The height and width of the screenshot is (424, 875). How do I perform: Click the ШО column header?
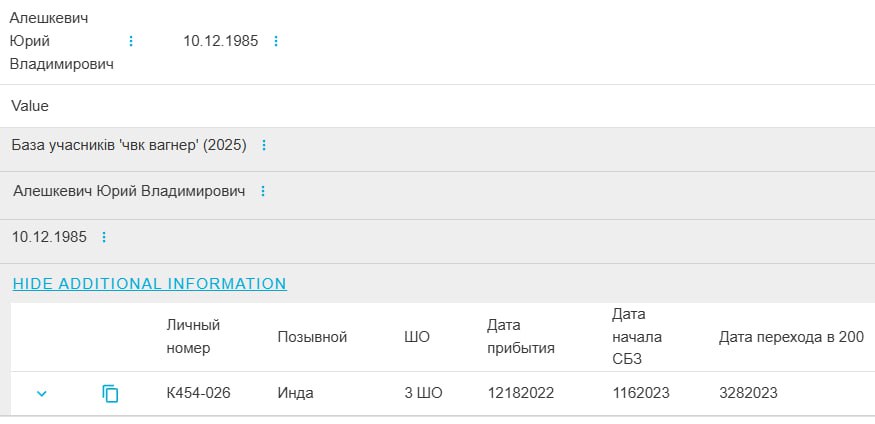(x=417, y=337)
